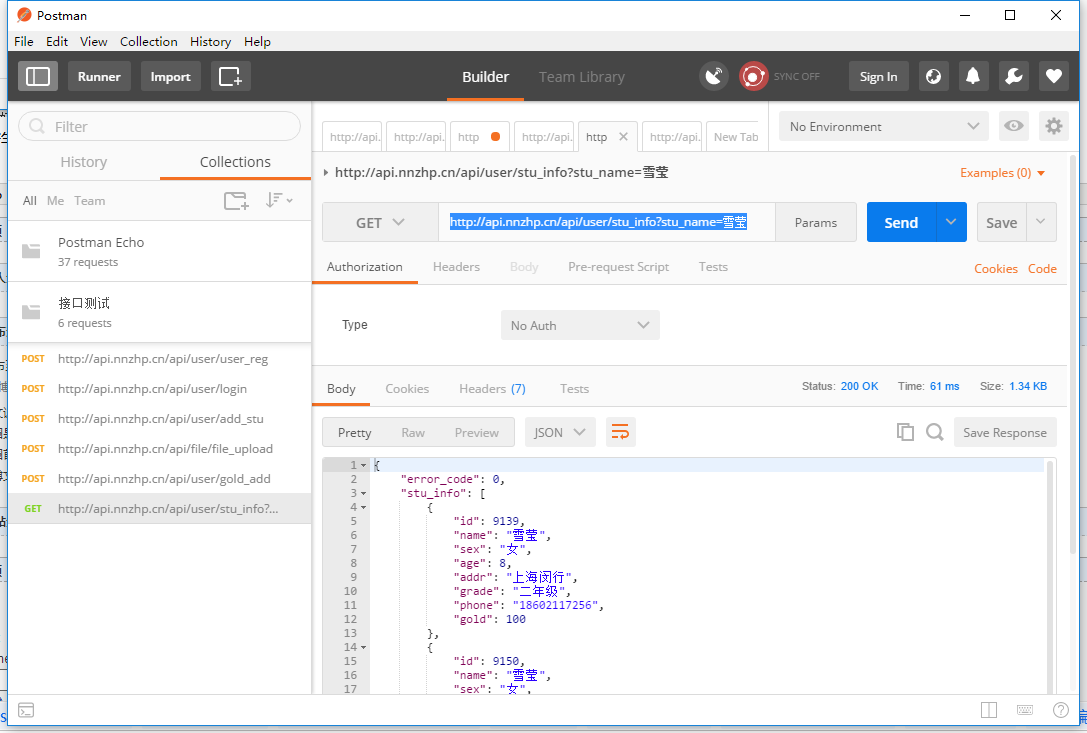Open the Pre-request Script tab
This screenshot has height=733, width=1087.
(618, 267)
